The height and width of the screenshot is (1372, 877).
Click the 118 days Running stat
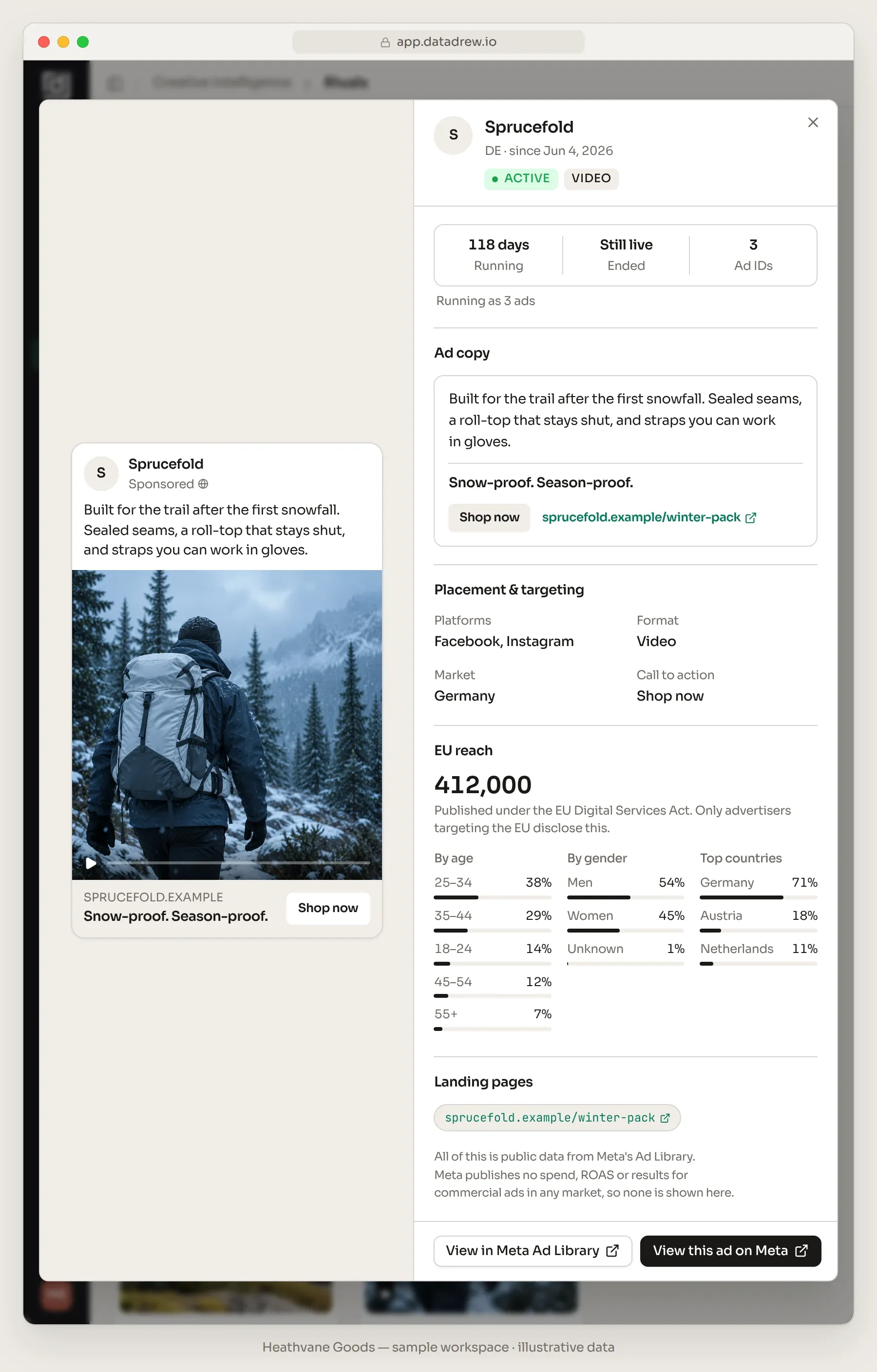[498, 255]
